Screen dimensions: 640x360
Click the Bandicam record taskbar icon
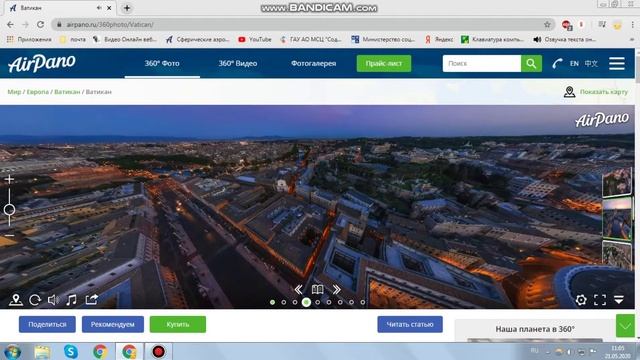(158, 351)
